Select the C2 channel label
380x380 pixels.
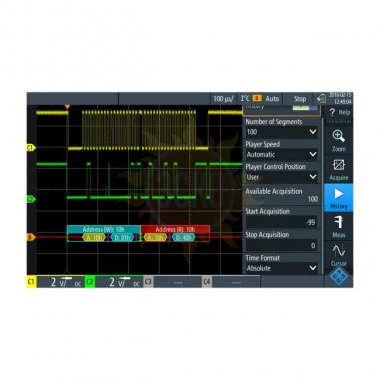90,282
